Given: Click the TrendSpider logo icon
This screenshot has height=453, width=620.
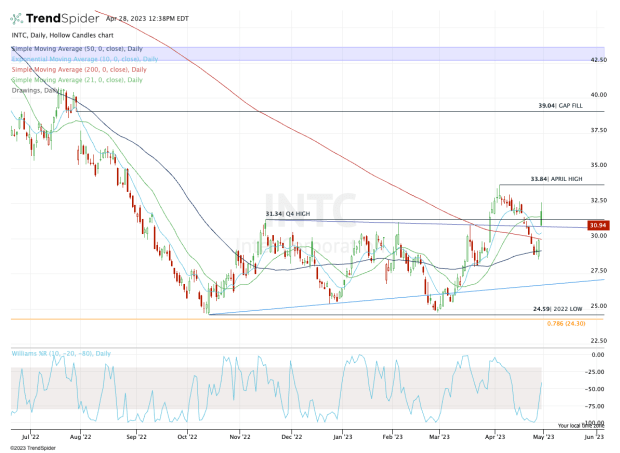Looking at the screenshot, I should [x=22, y=18].
